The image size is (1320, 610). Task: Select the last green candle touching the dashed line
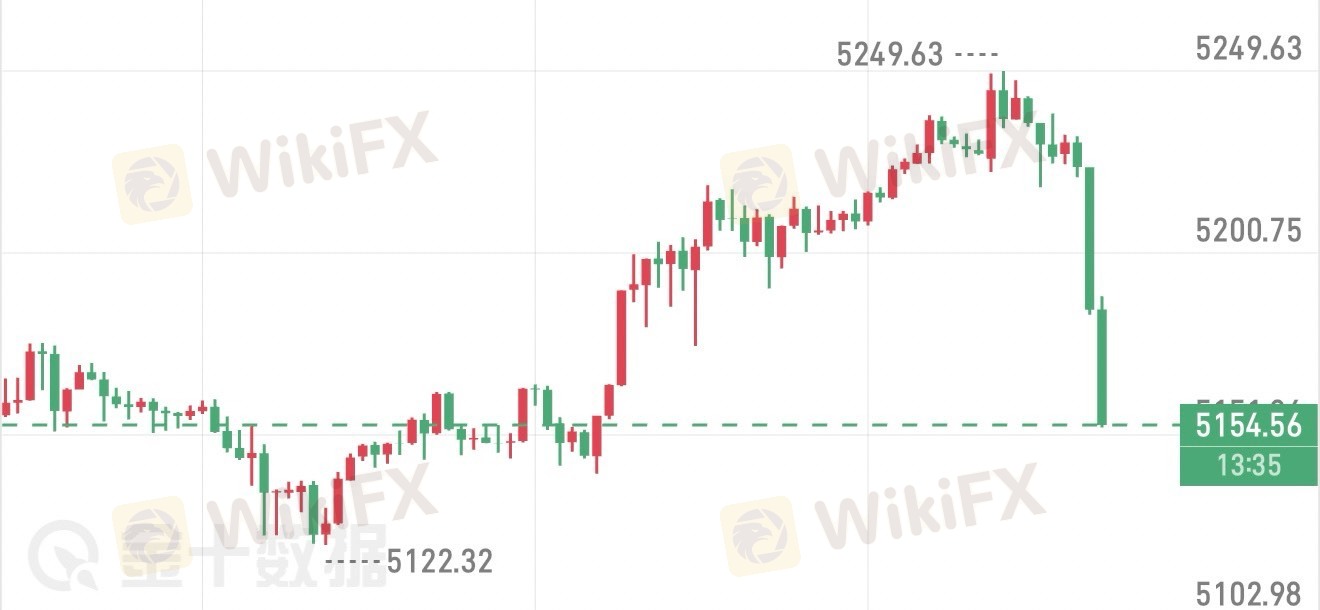click(x=1102, y=365)
